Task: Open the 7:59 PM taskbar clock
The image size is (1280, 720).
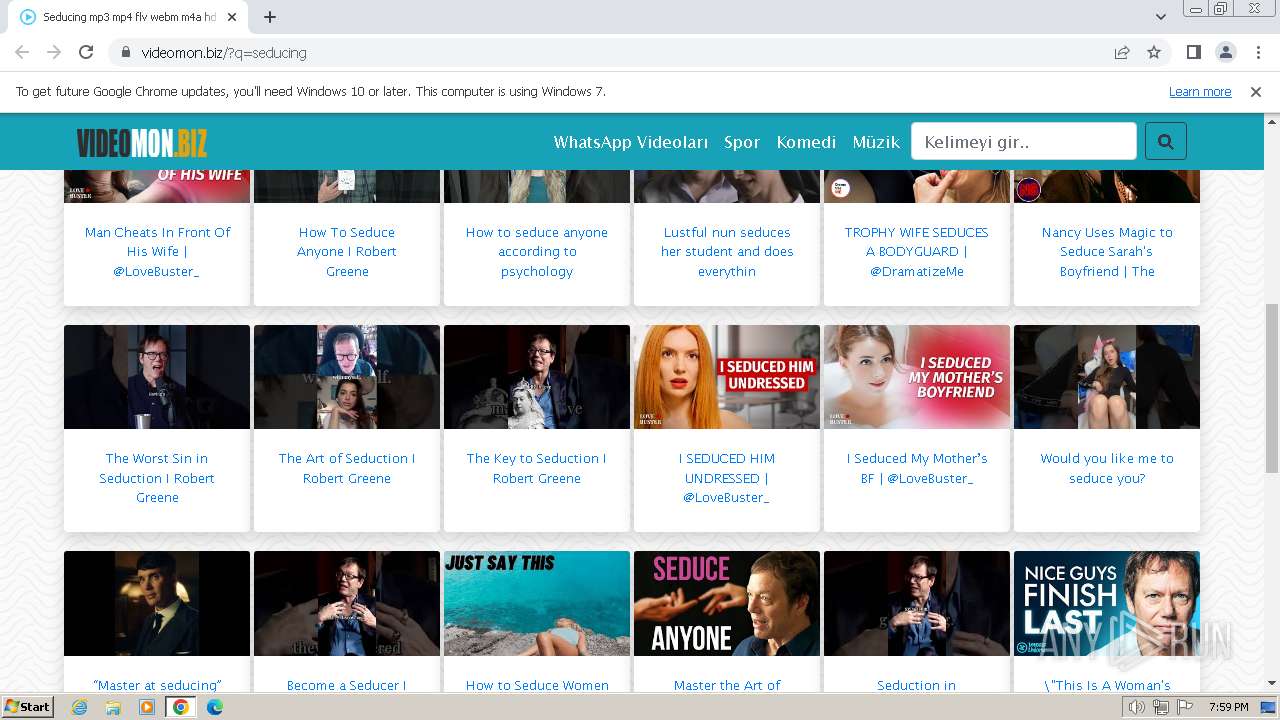Action: click(x=1229, y=707)
